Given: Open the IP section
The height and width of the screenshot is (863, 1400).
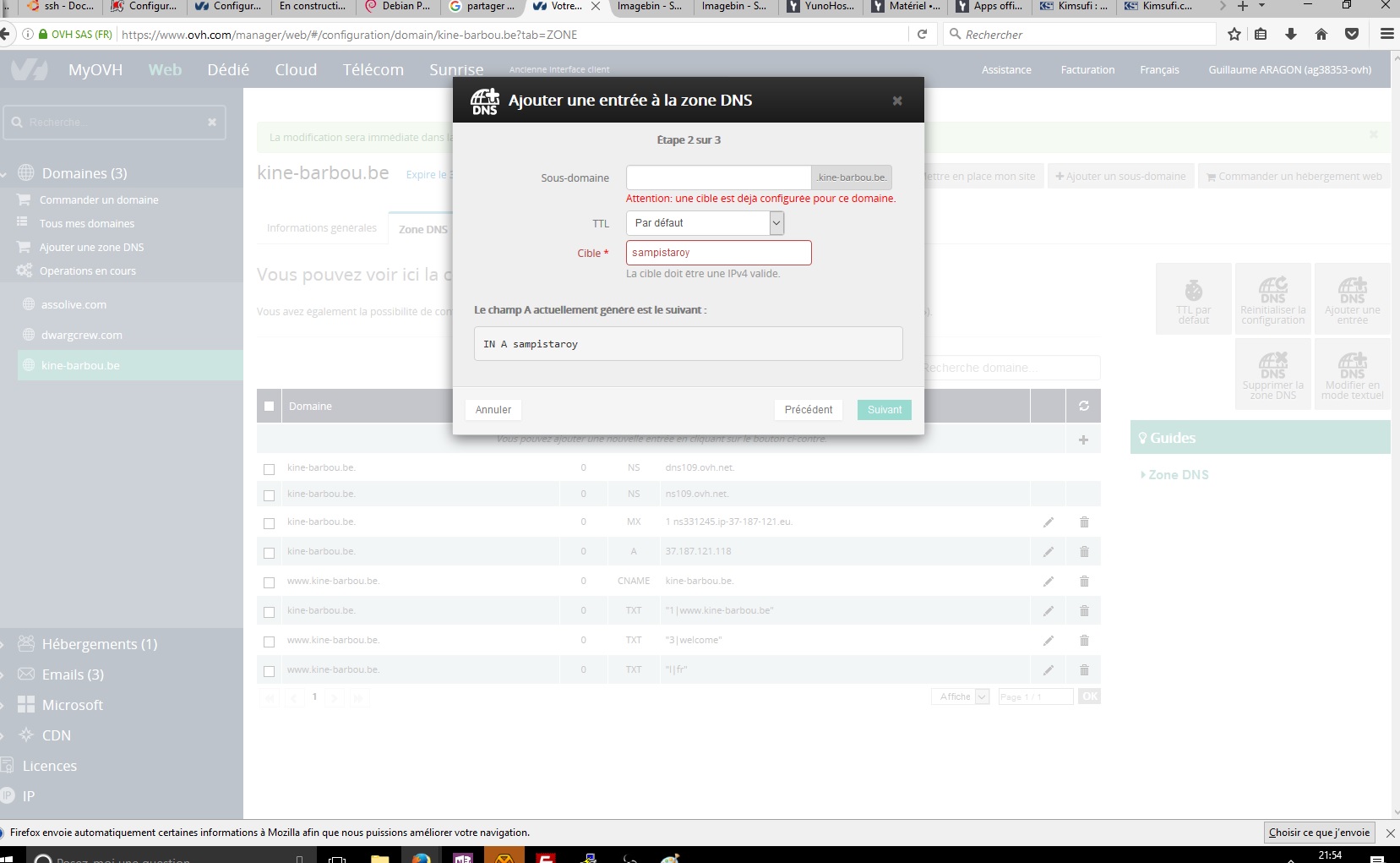Looking at the screenshot, I should [29, 796].
